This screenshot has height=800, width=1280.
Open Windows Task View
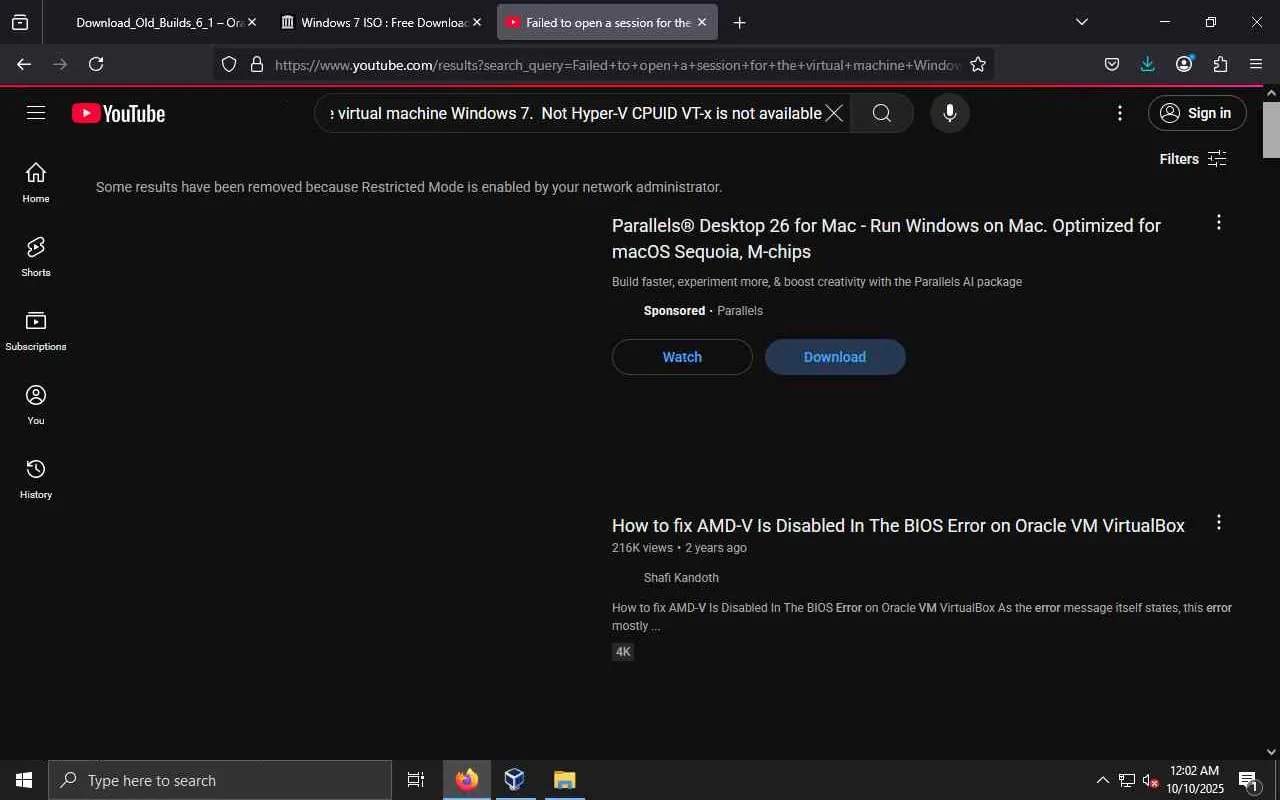pyautogui.click(x=416, y=780)
